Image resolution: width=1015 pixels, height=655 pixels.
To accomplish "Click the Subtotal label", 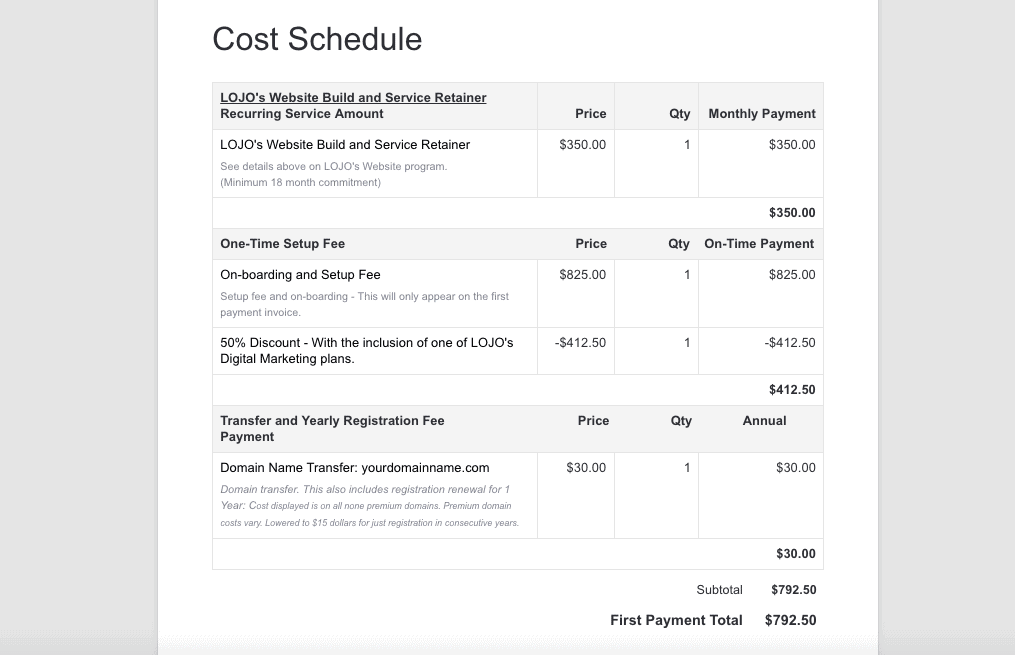I will click(x=719, y=590).
